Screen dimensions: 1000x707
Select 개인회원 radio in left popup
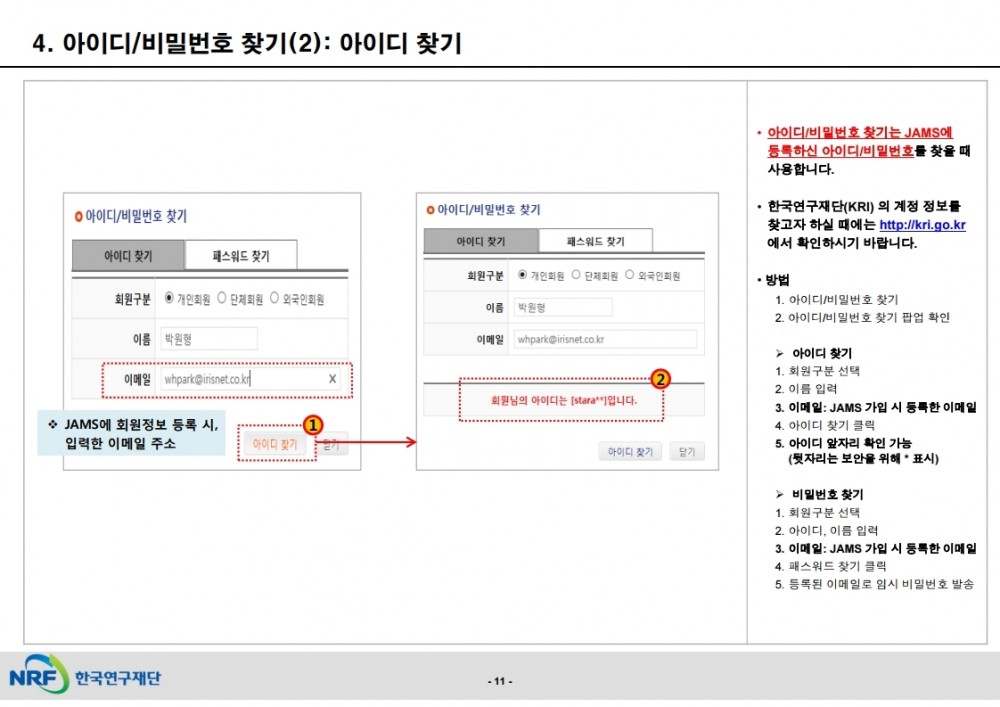point(169,298)
